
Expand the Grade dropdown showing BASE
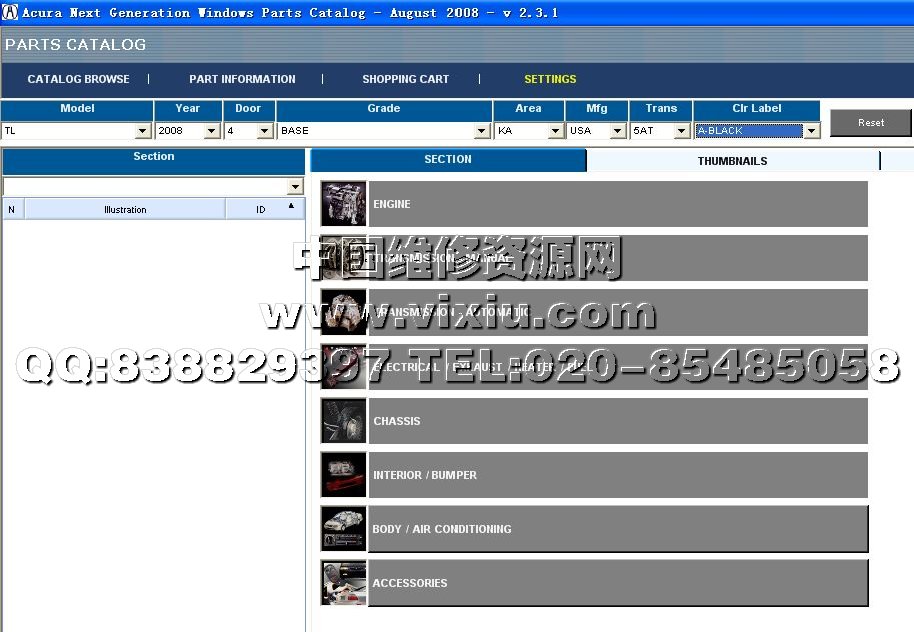(x=482, y=131)
